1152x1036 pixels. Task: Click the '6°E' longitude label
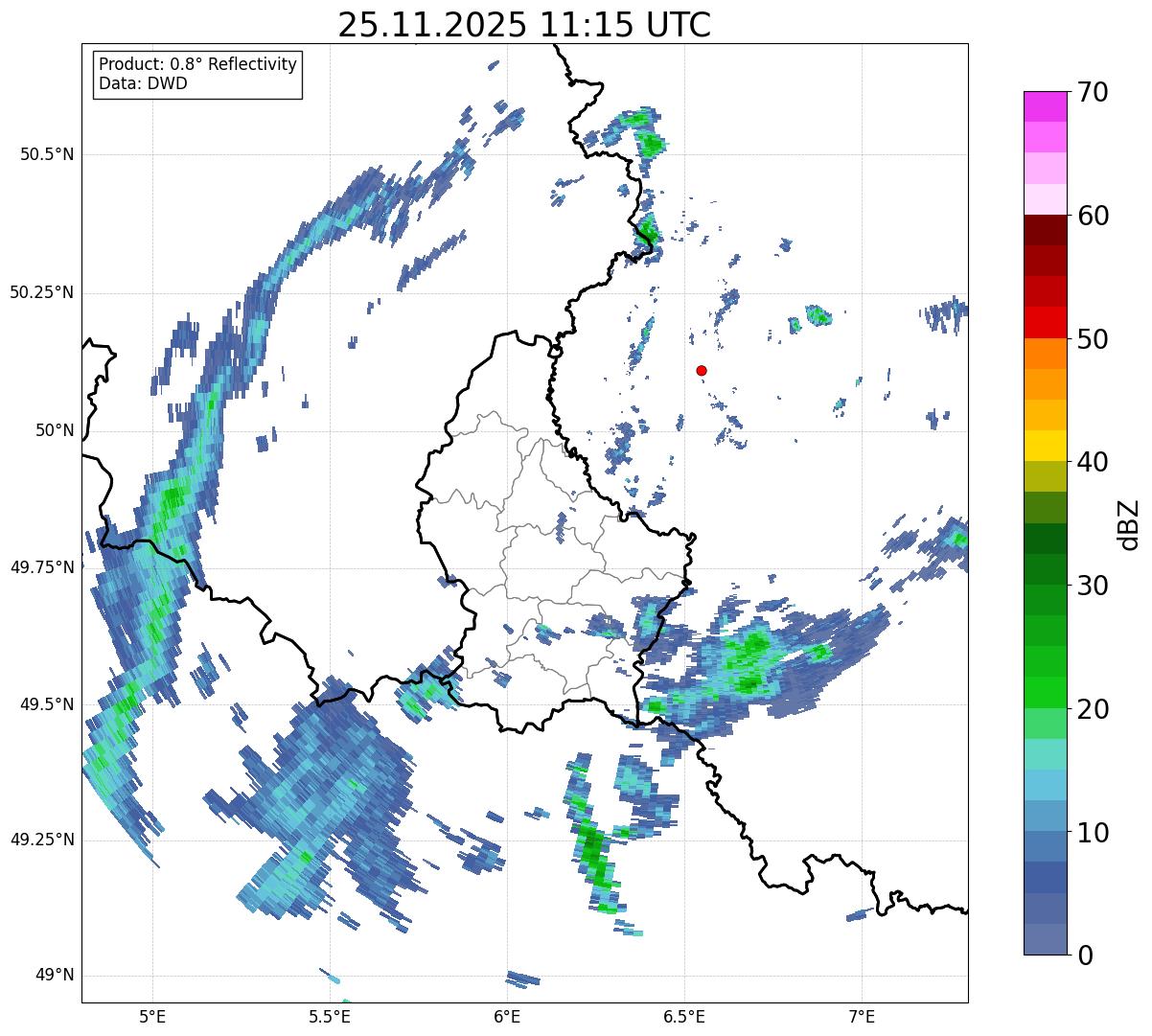(x=508, y=1017)
